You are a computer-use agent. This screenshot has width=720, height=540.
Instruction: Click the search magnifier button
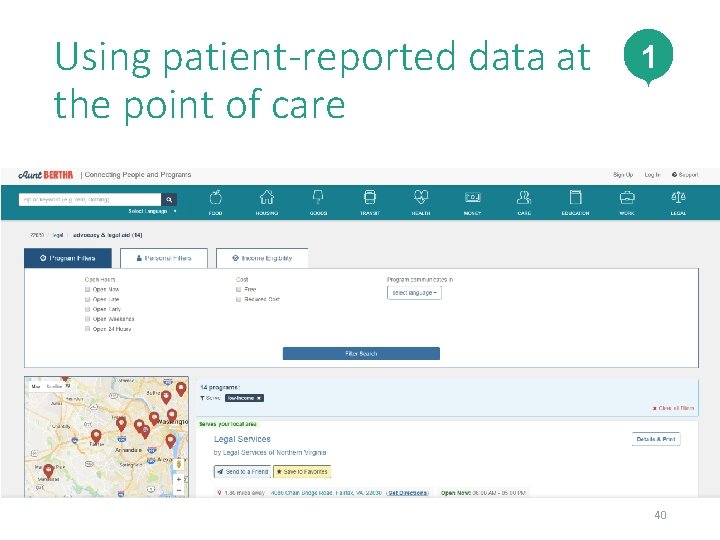pyautogui.click(x=169, y=199)
